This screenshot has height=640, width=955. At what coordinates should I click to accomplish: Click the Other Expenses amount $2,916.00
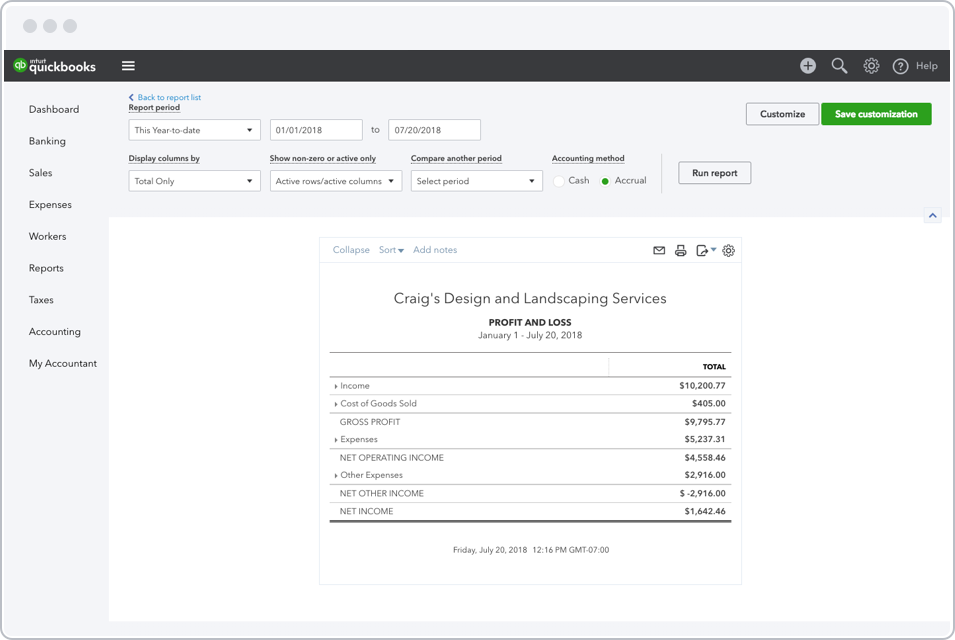705,475
